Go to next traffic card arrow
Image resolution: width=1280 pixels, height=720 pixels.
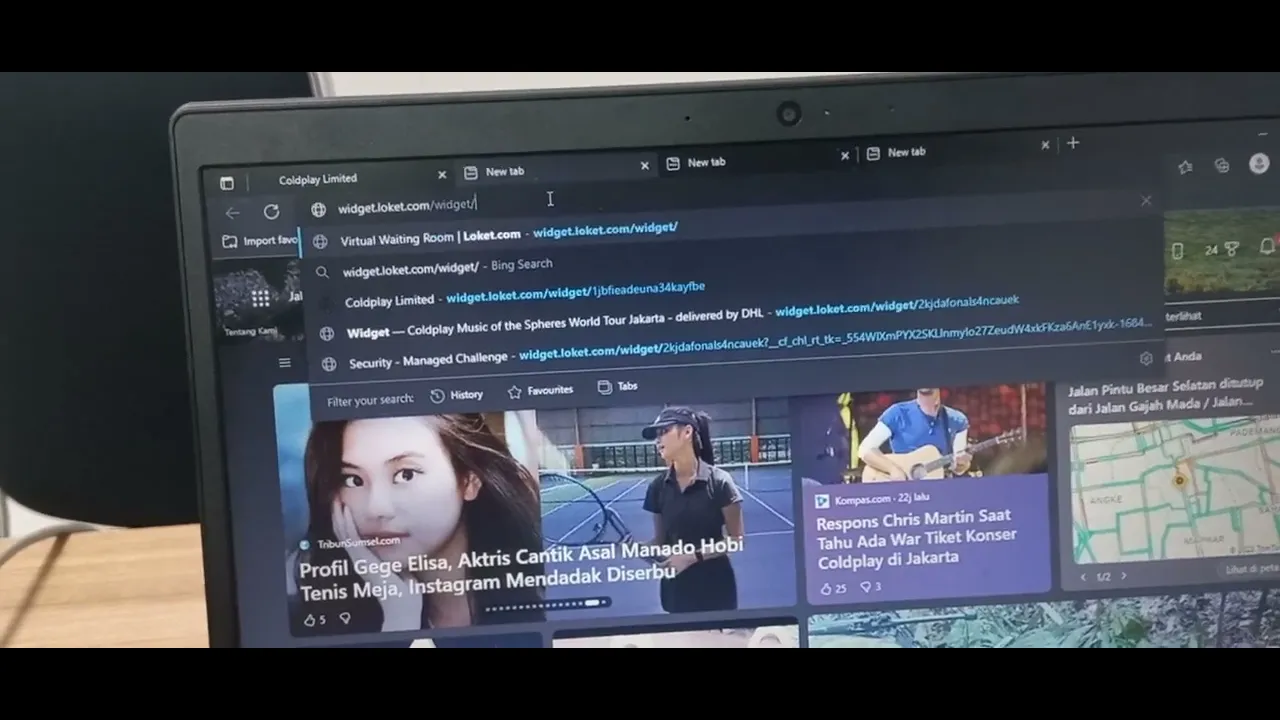[x=1123, y=576]
